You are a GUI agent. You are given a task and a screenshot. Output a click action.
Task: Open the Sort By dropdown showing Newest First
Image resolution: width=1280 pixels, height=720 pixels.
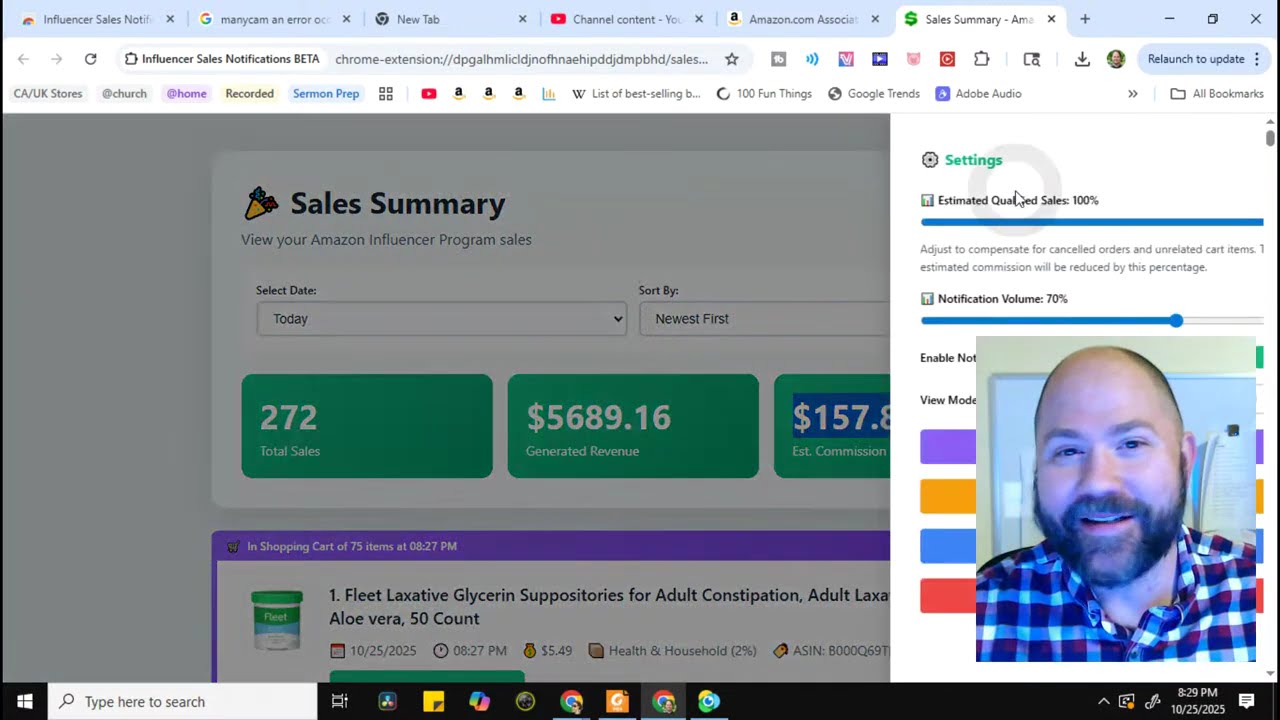pyautogui.click(x=765, y=319)
